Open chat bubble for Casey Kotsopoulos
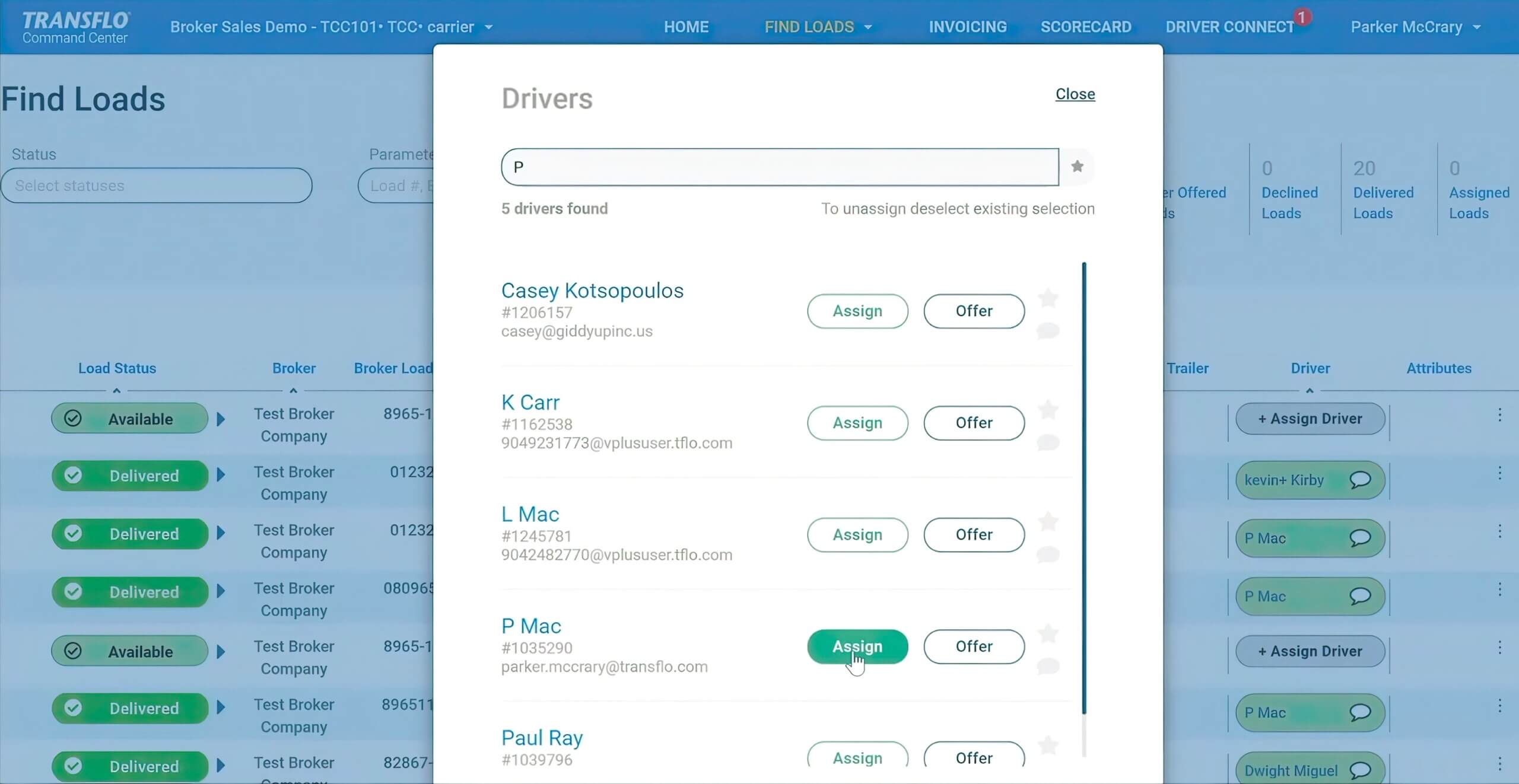This screenshot has width=1519, height=784. [1048, 330]
